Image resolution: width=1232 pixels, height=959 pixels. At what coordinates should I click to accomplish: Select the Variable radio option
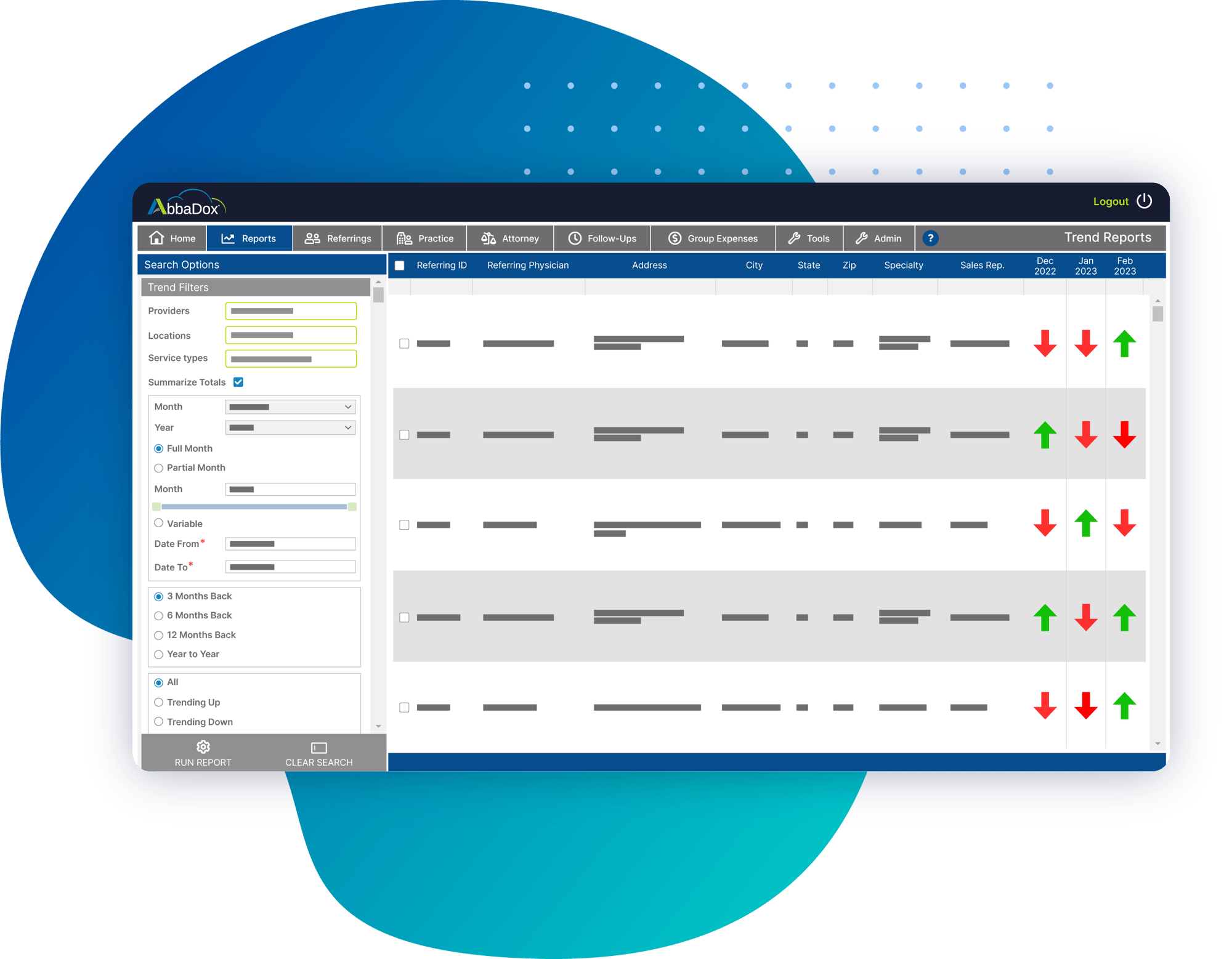point(158,523)
